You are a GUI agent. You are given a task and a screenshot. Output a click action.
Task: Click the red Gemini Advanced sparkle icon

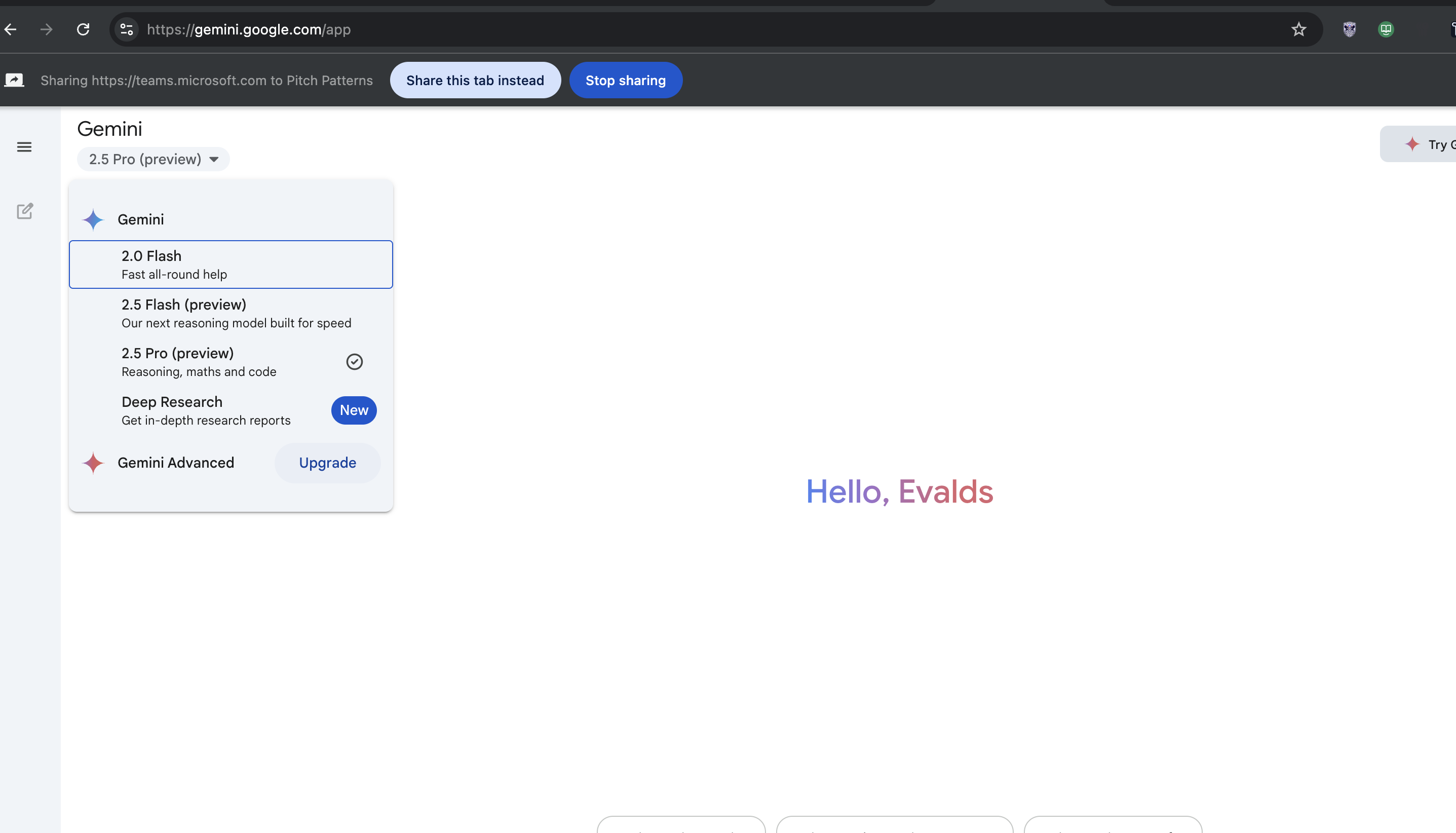coord(93,463)
